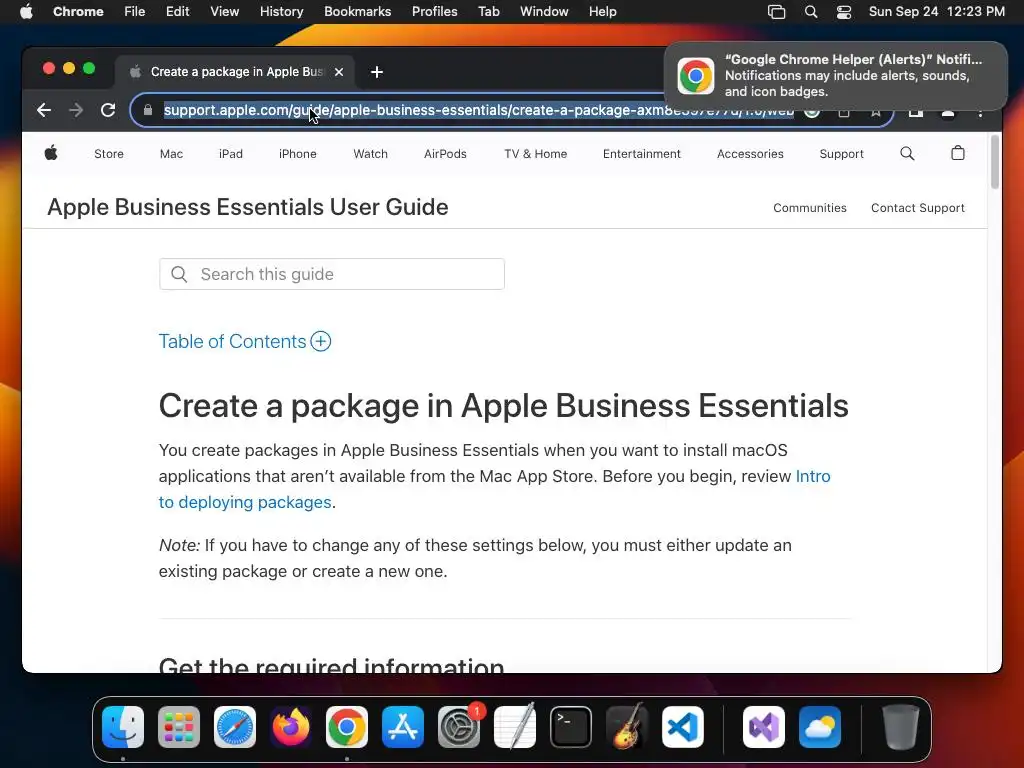Image resolution: width=1024 pixels, height=768 pixels.
Task: Open TextEdit from the dock
Action: point(515,727)
